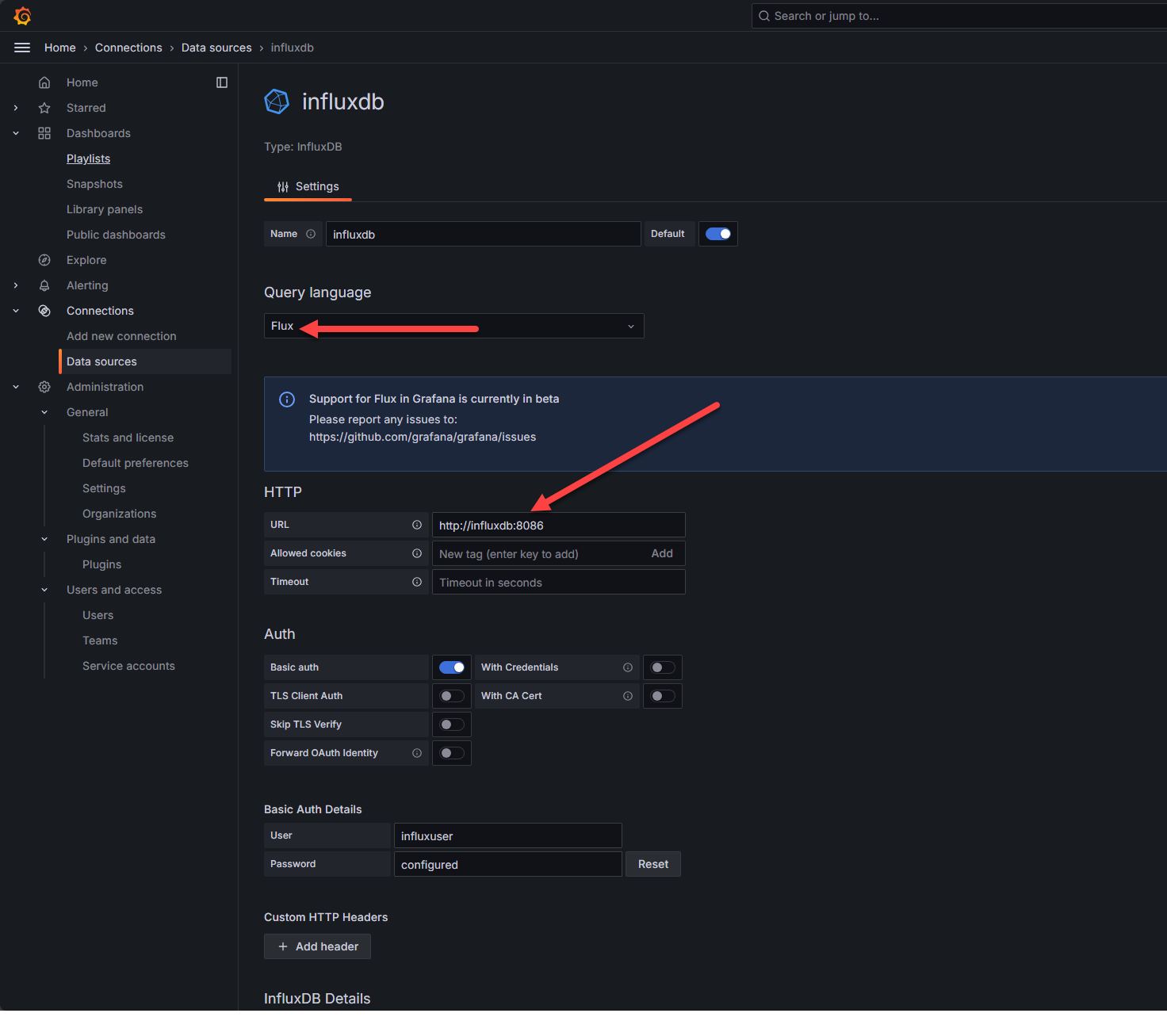Click the Add tag button
The image size is (1167, 1036).
point(662,553)
